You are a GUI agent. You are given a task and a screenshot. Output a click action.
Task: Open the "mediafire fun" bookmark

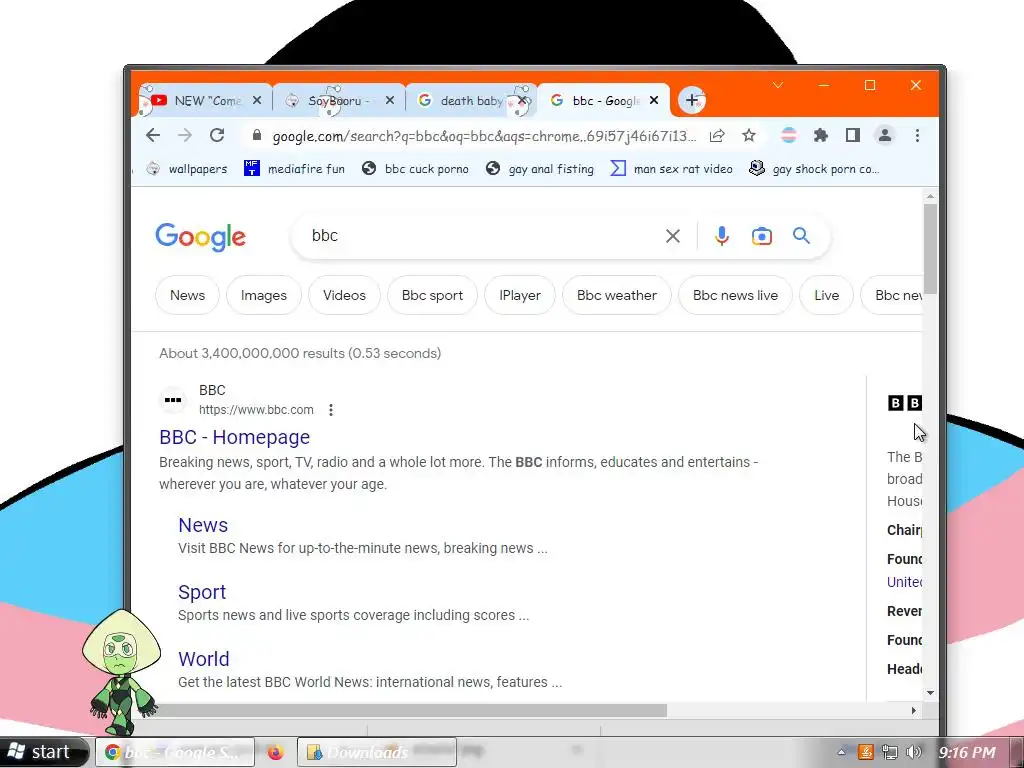point(295,168)
